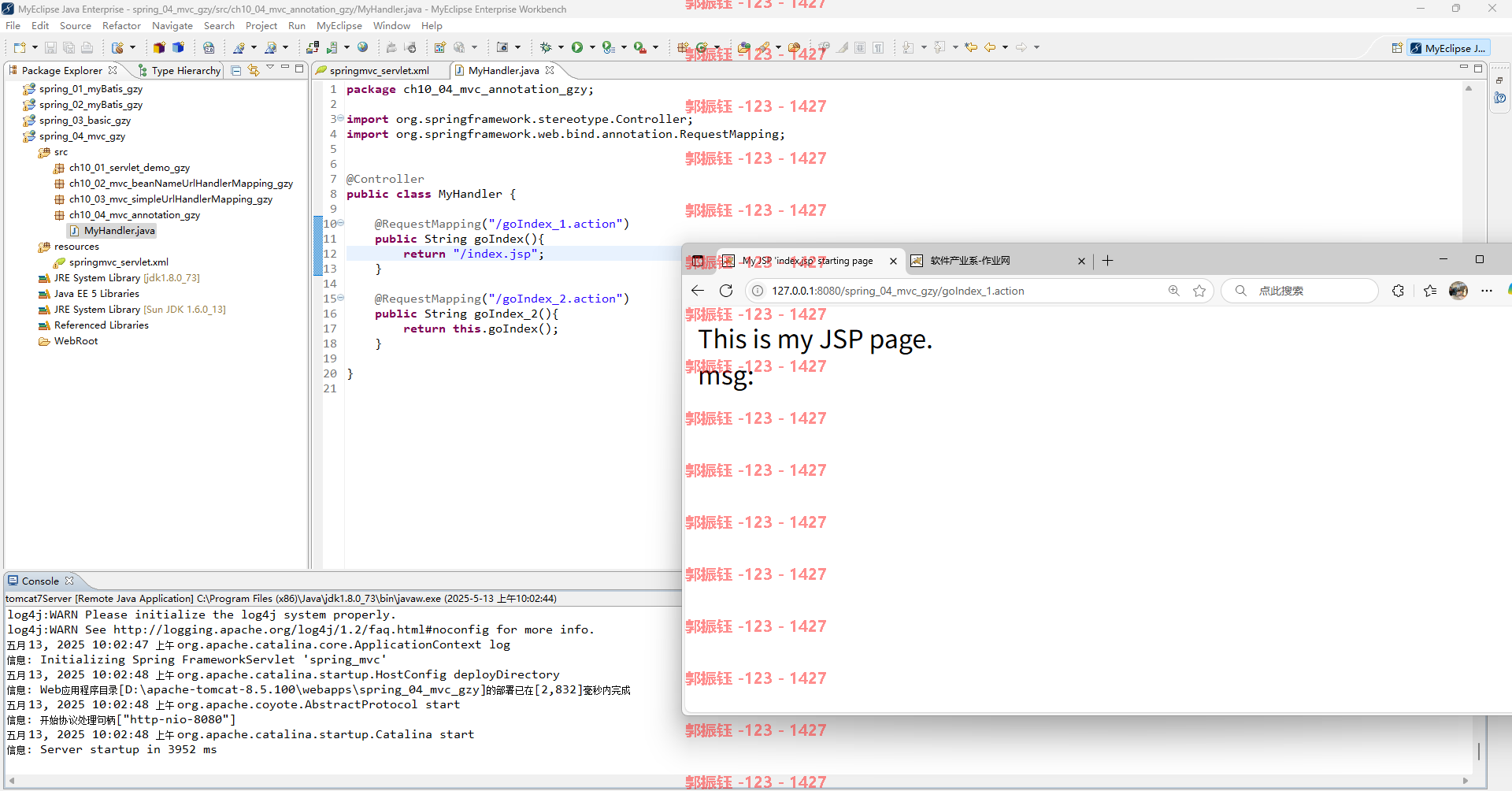
Task: Toggle Link with Editor in Package Explorer
Action: pos(254,70)
